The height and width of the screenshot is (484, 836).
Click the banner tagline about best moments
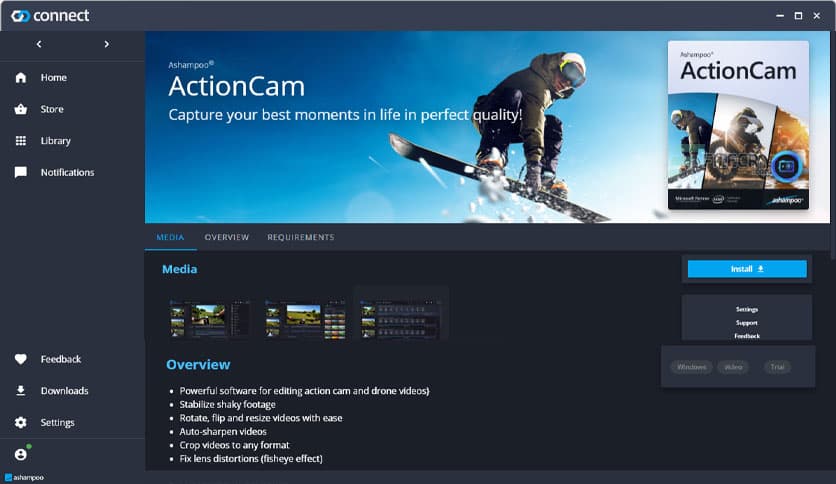[345, 115]
